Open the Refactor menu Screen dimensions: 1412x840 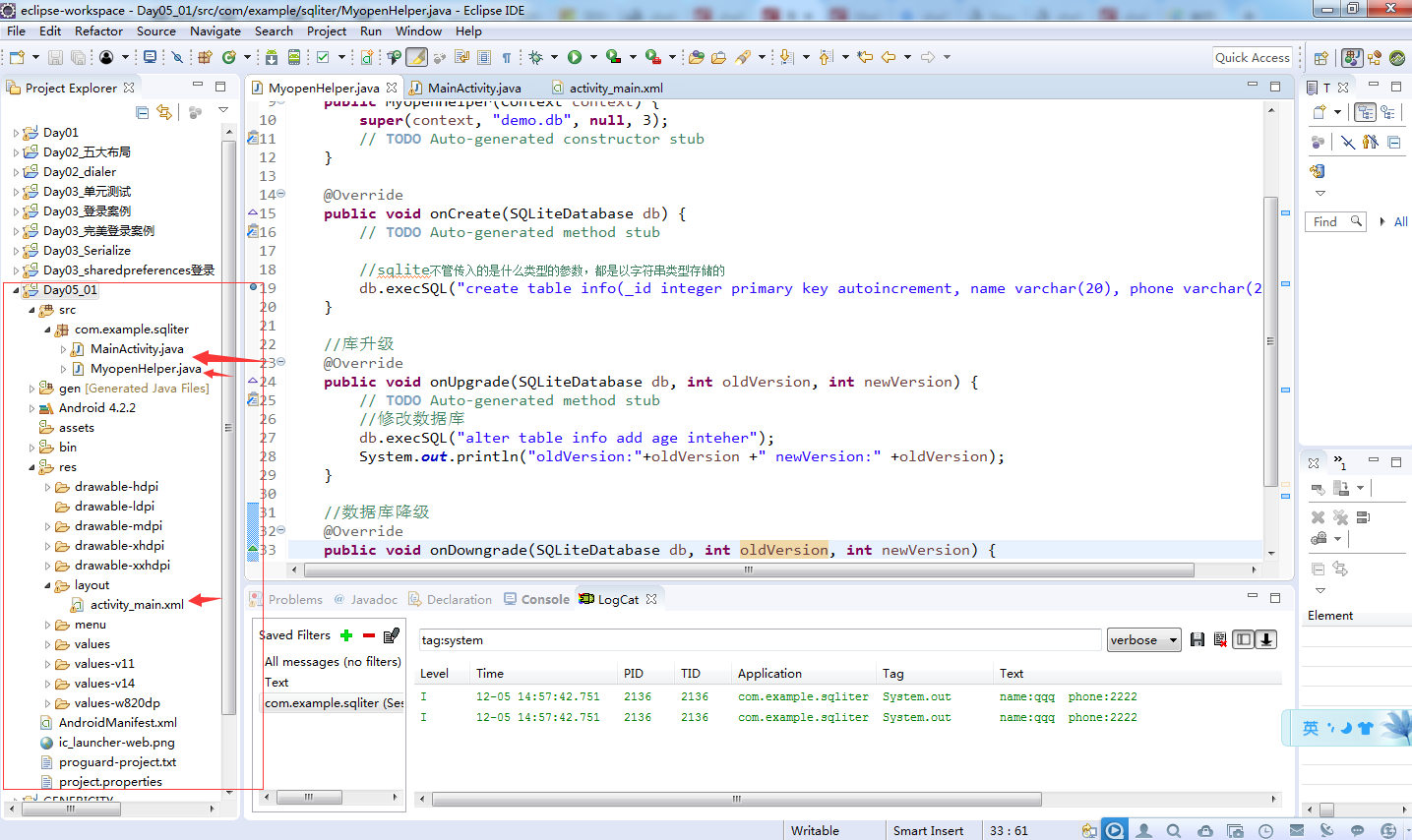pyautogui.click(x=98, y=30)
